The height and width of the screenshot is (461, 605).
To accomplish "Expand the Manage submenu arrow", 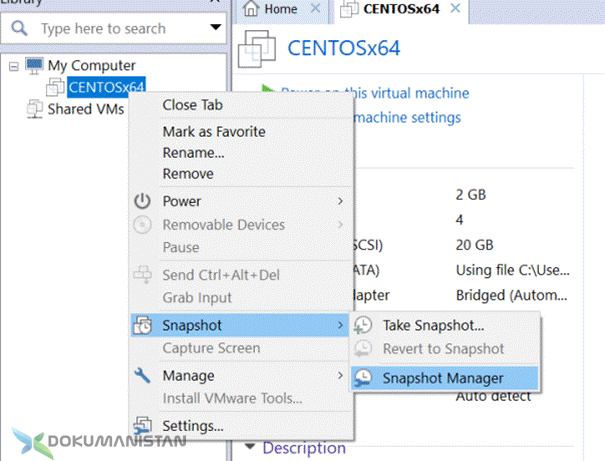I will (340, 375).
